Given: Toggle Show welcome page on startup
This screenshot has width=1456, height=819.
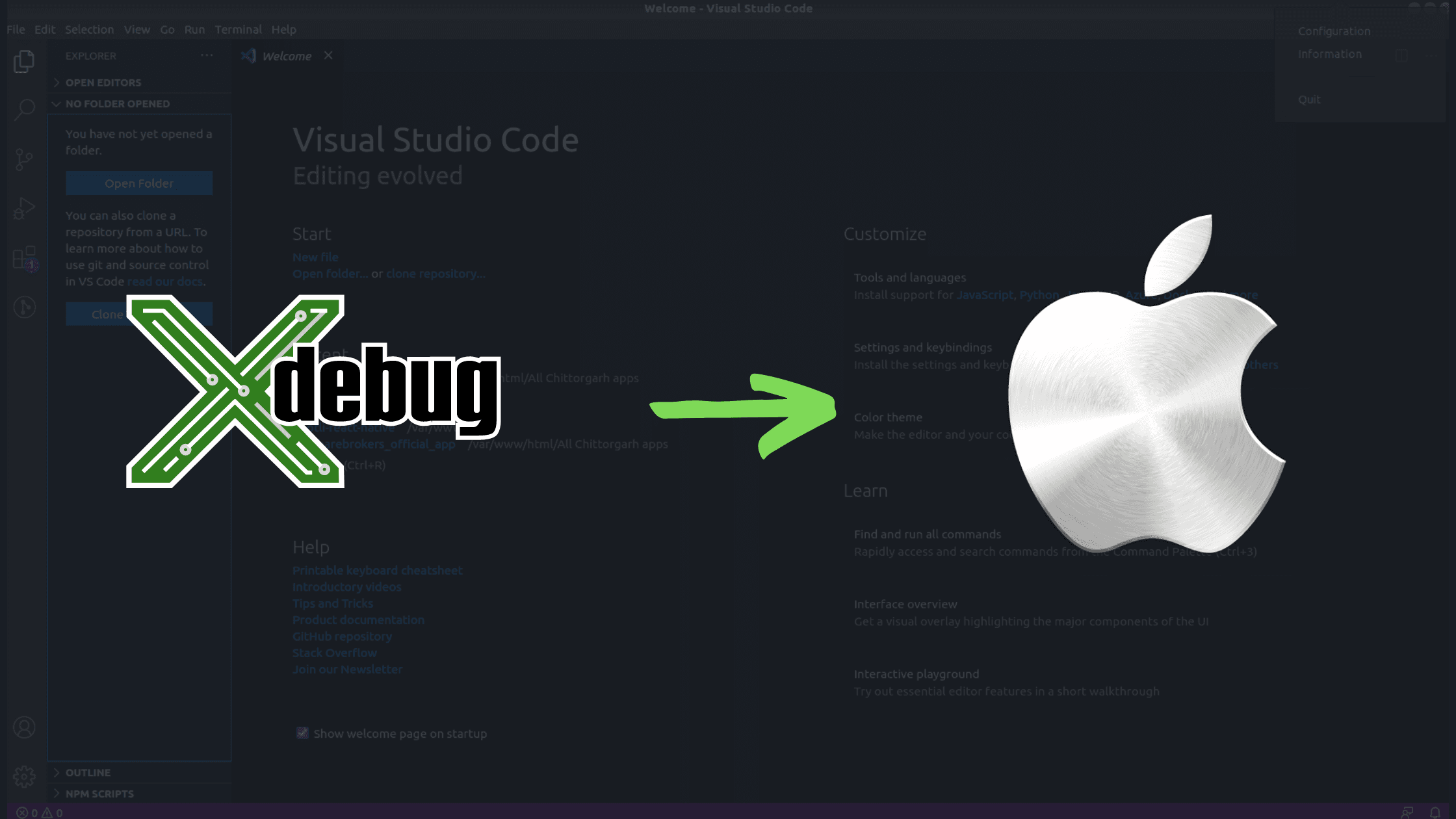Looking at the screenshot, I should [x=302, y=733].
